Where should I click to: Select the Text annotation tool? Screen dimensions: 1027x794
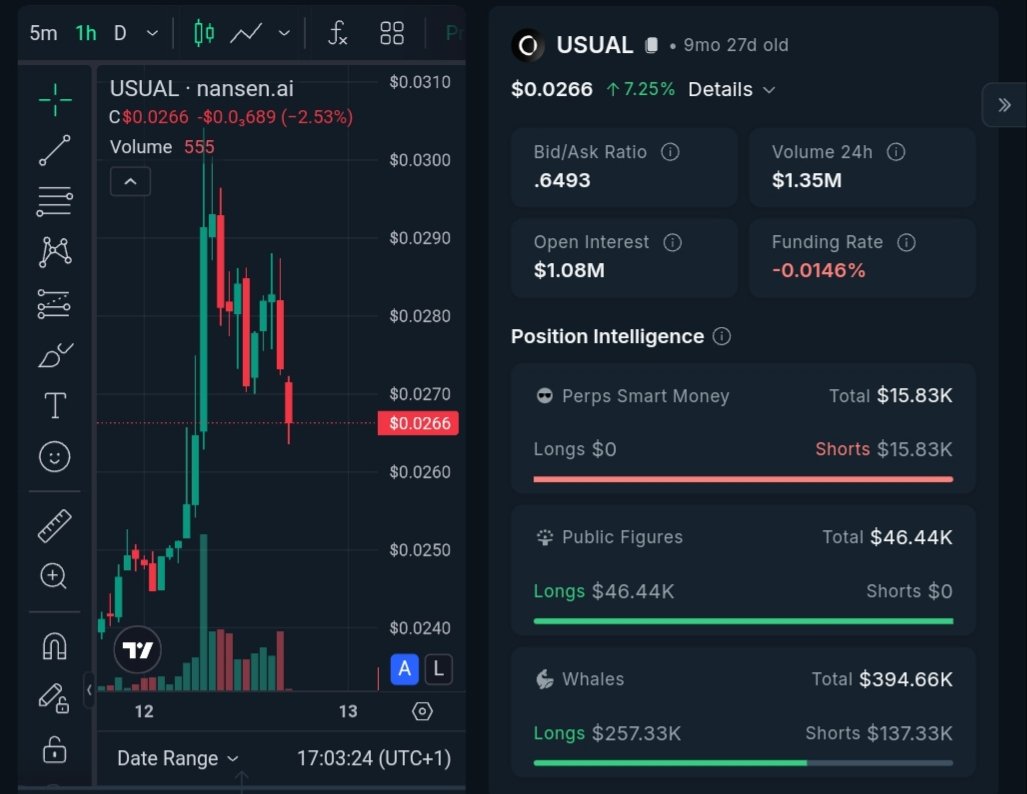click(x=55, y=406)
